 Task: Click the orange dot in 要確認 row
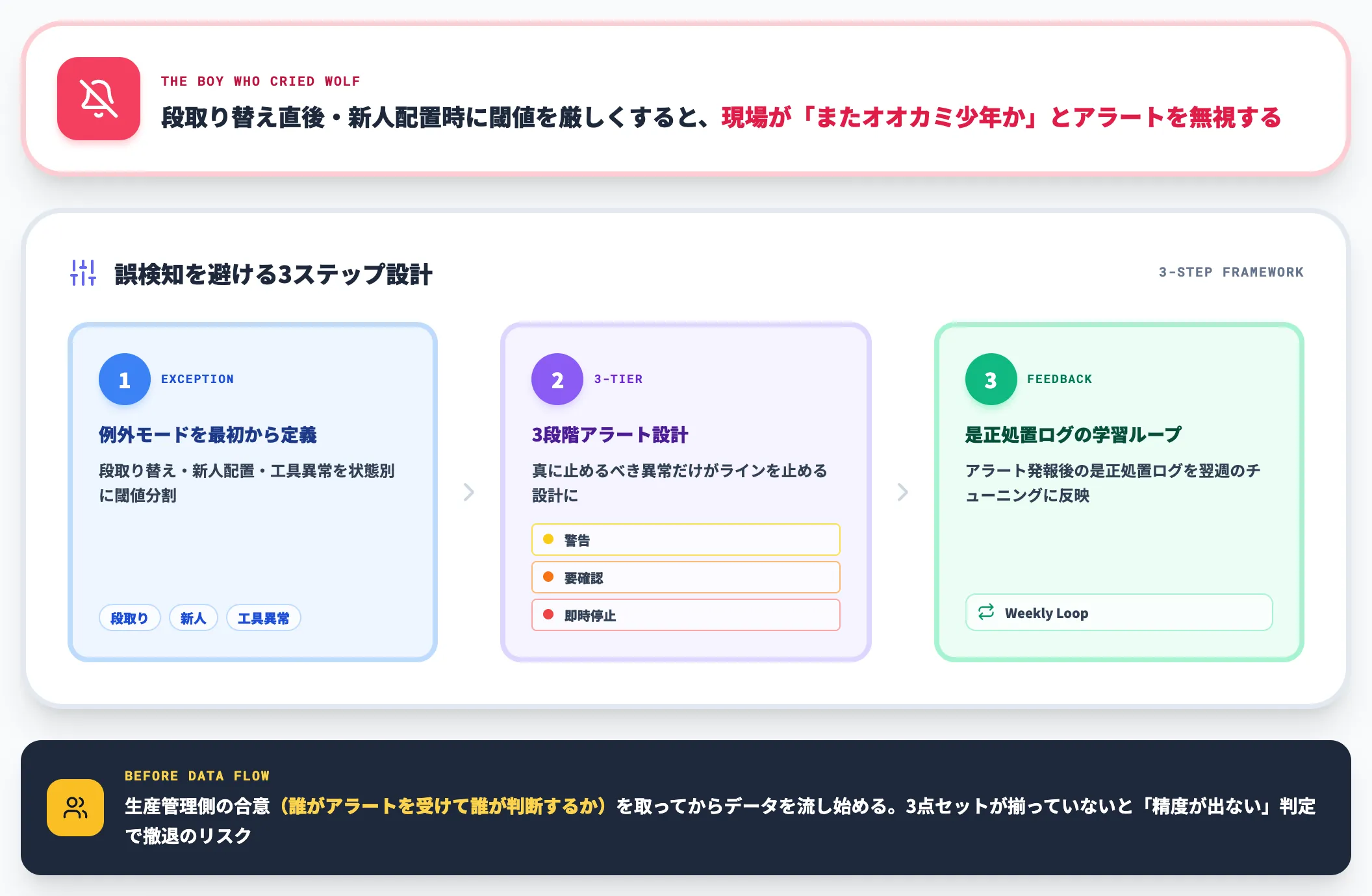tap(548, 577)
